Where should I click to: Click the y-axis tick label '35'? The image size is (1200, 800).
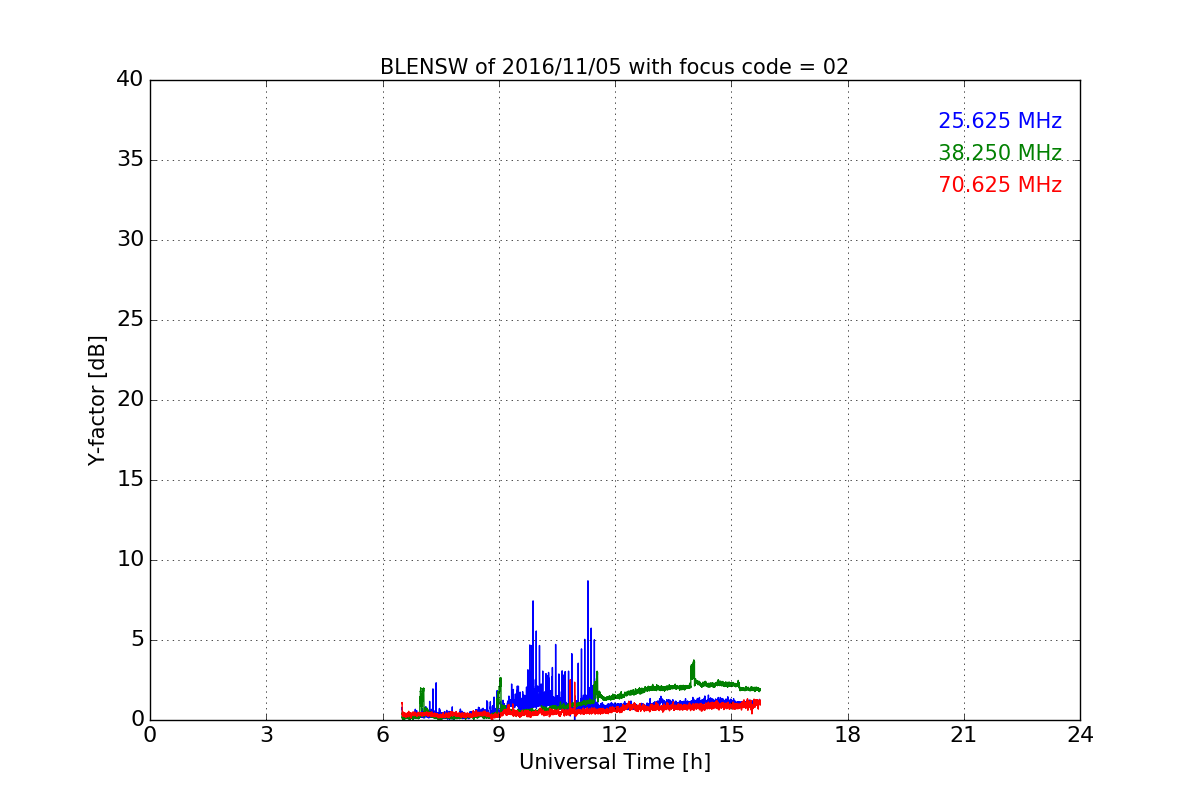(130, 159)
